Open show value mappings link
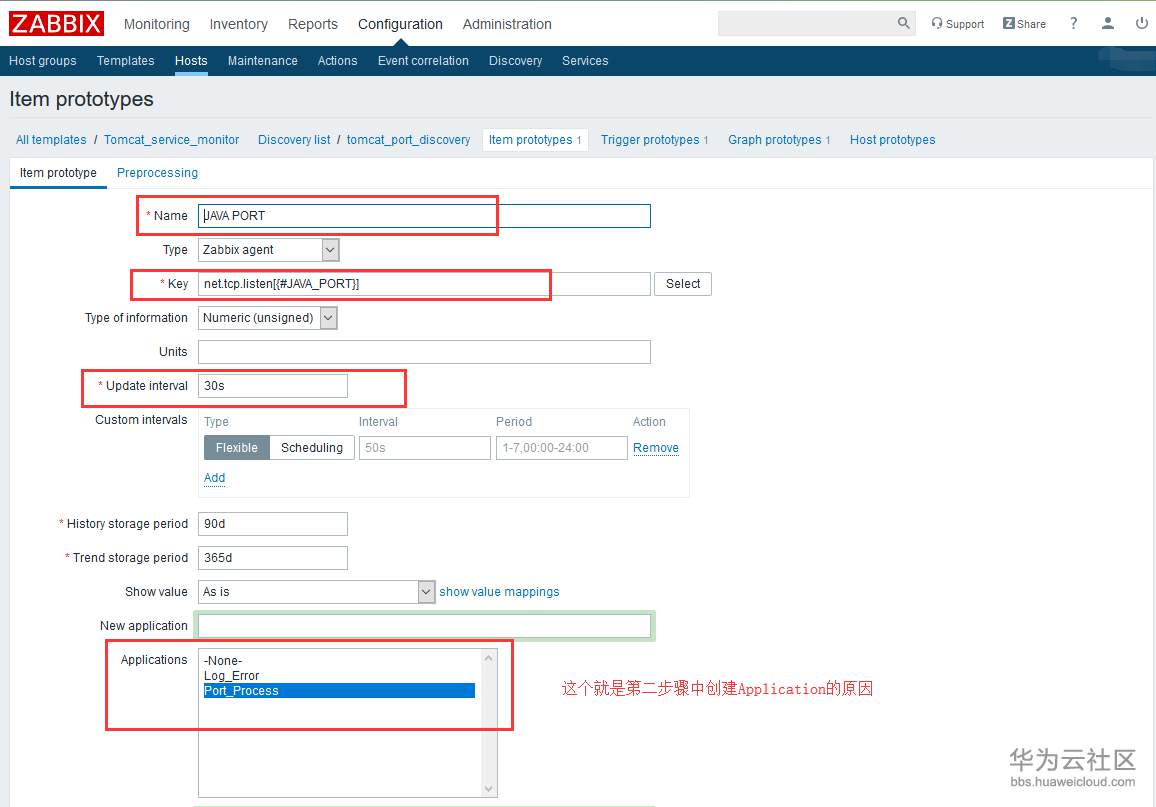Image resolution: width=1156 pixels, height=807 pixels. (499, 592)
